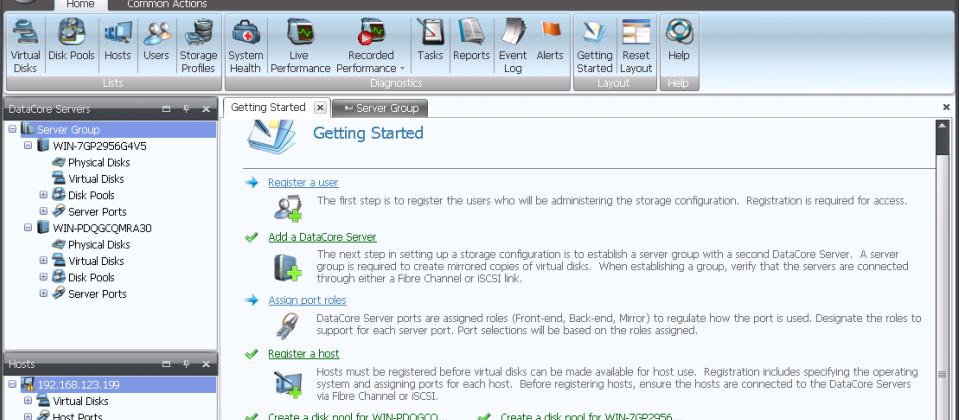Screen dimensions: 960x420
Task: Click Reset Layout in ribbon
Action: (x=636, y=46)
